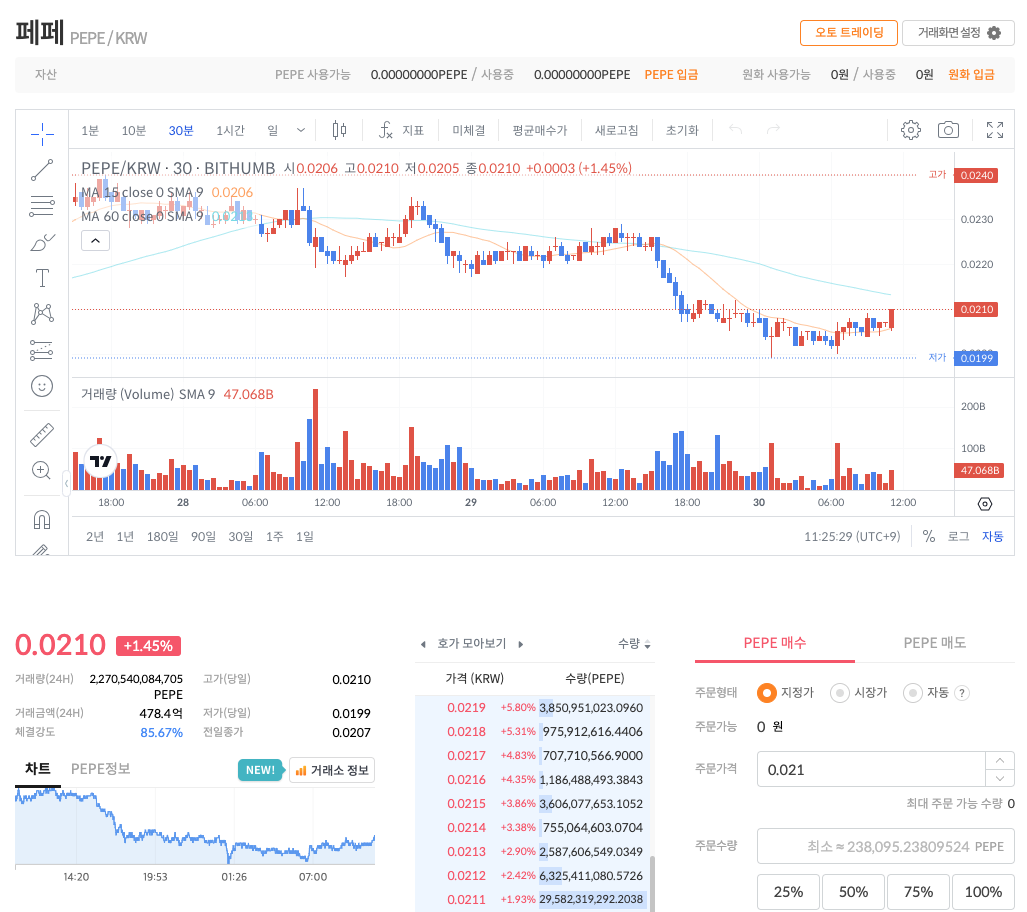Open candlestick chart style selector
The width and height of the screenshot is (1027, 912).
click(x=339, y=130)
